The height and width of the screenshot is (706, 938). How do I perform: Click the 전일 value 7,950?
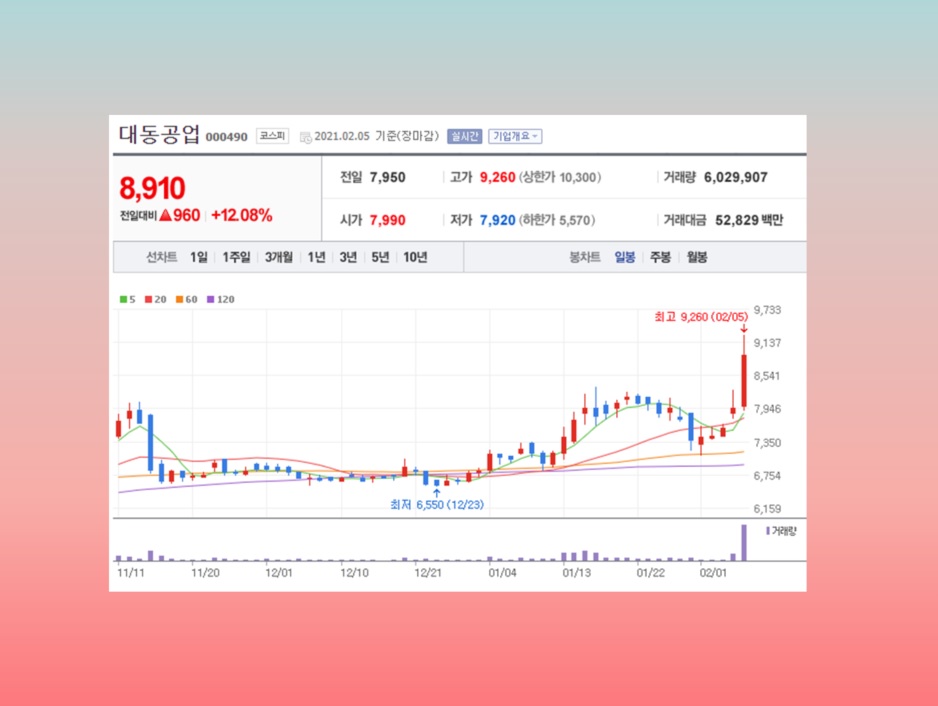click(388, 177)
